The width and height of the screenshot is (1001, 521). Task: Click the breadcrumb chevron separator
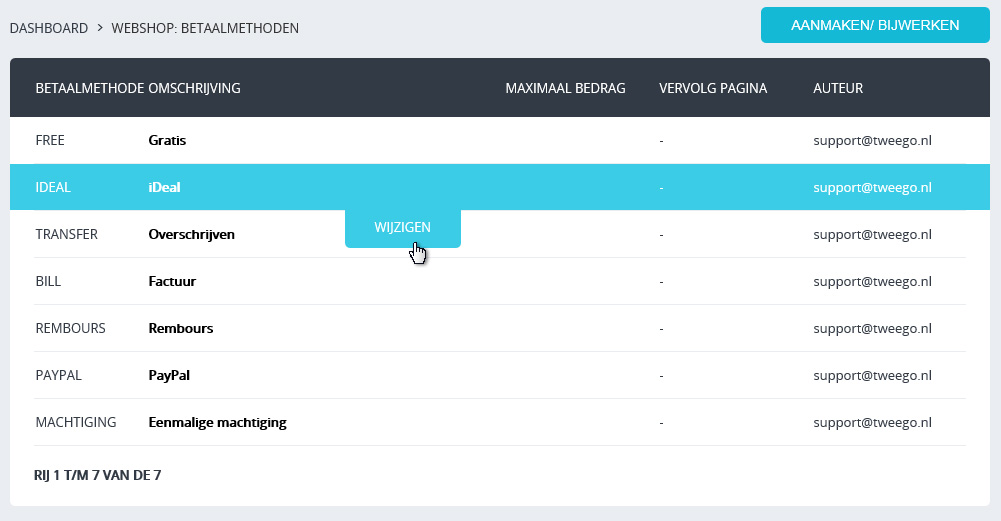point(100,28)
